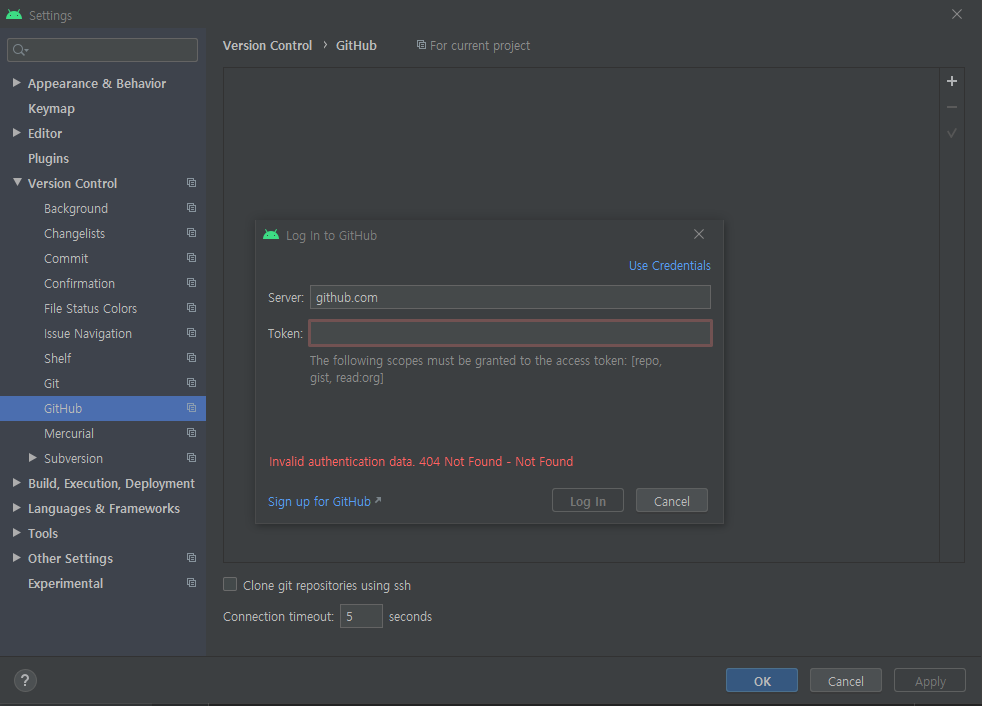Click the search magnifier icon in settings
The height and width of the screenshot is (706, 998).
20,50
